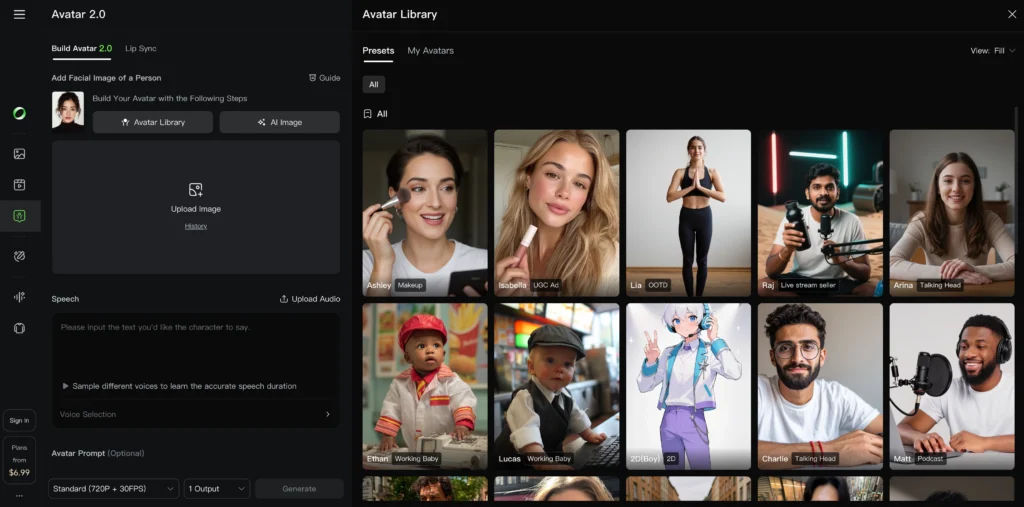Open the audio waveform sidebar icon

(x=19, y=297)
